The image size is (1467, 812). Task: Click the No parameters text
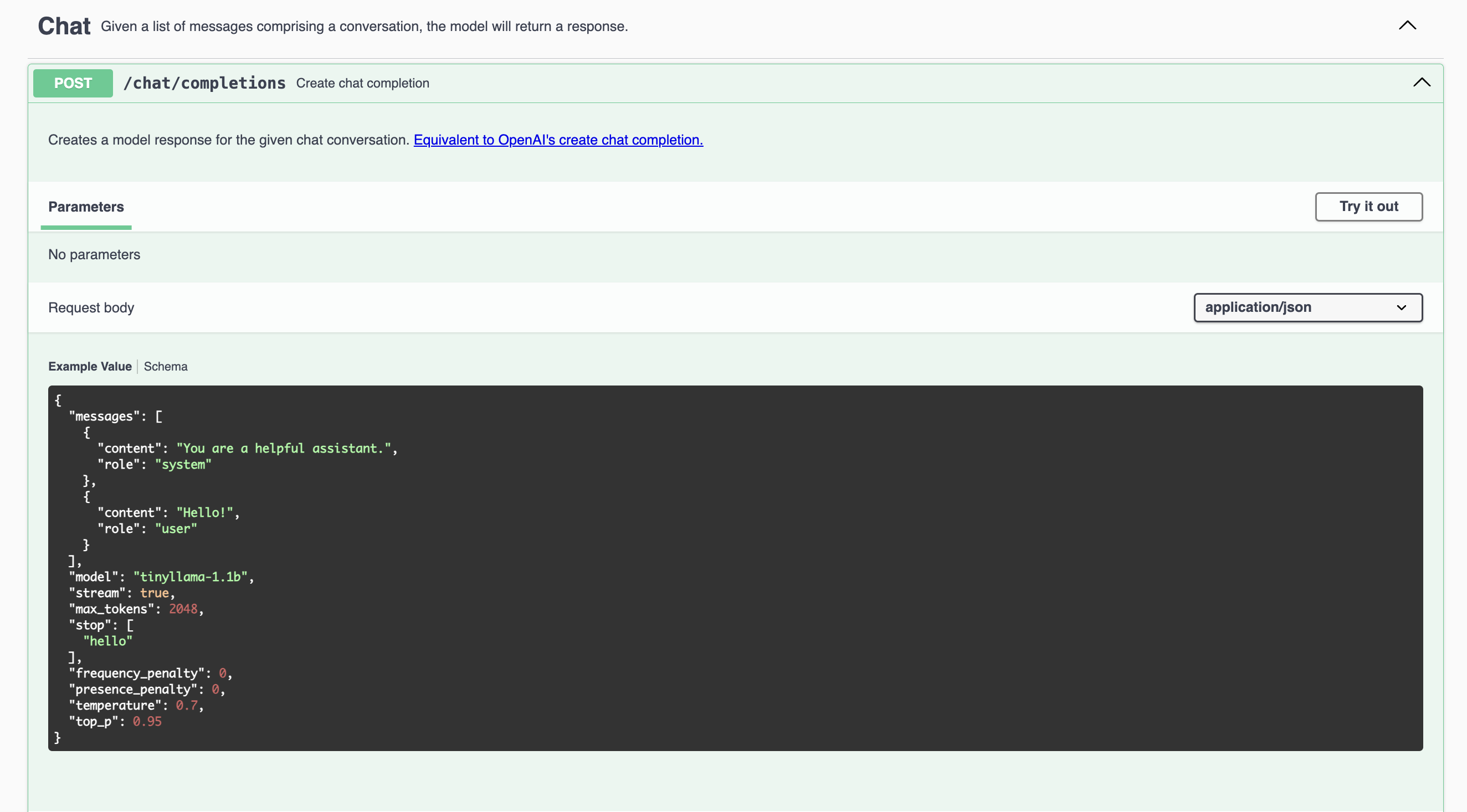(94, 255)
